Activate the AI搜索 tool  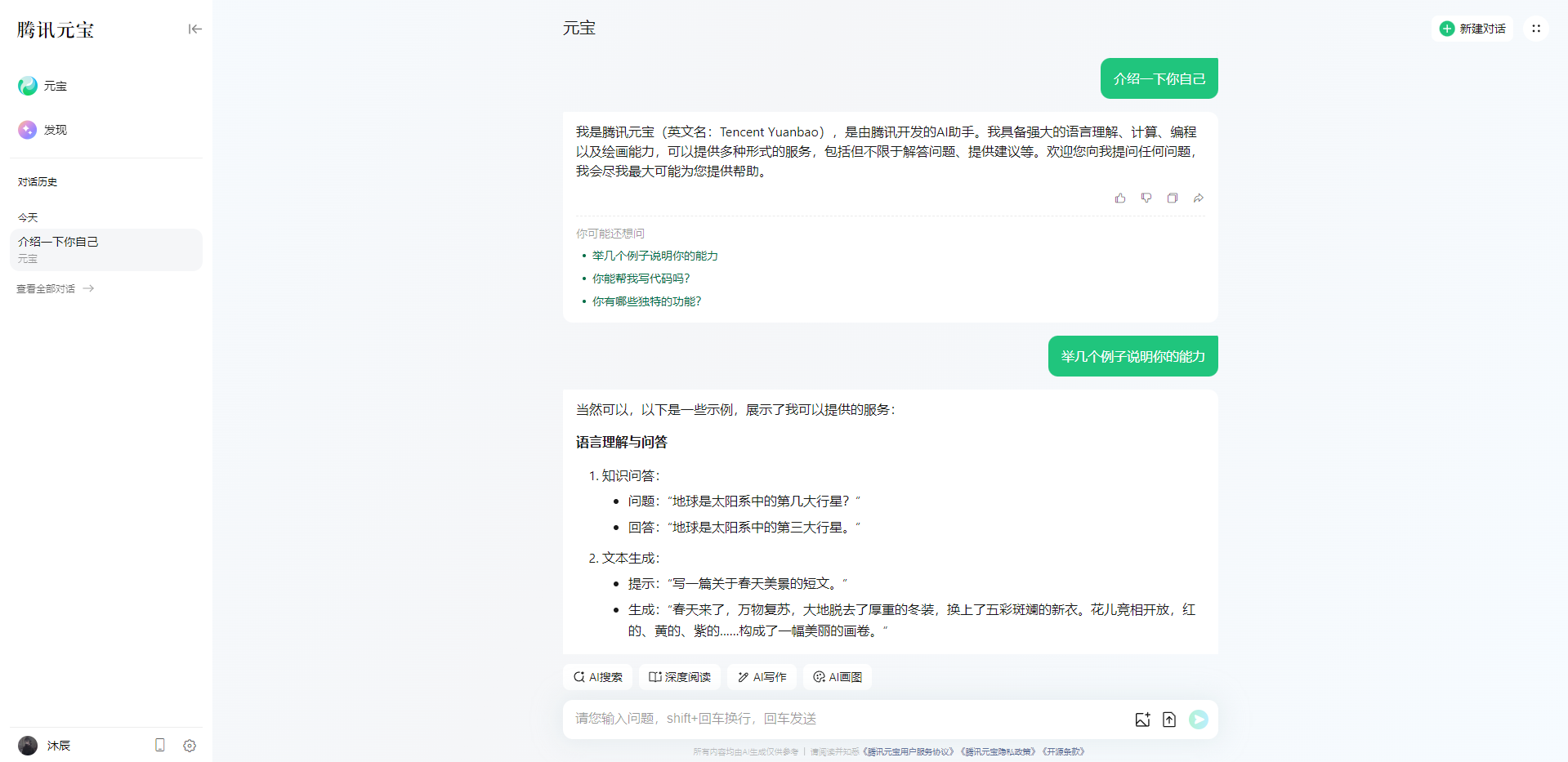click(x=598, y=677)
